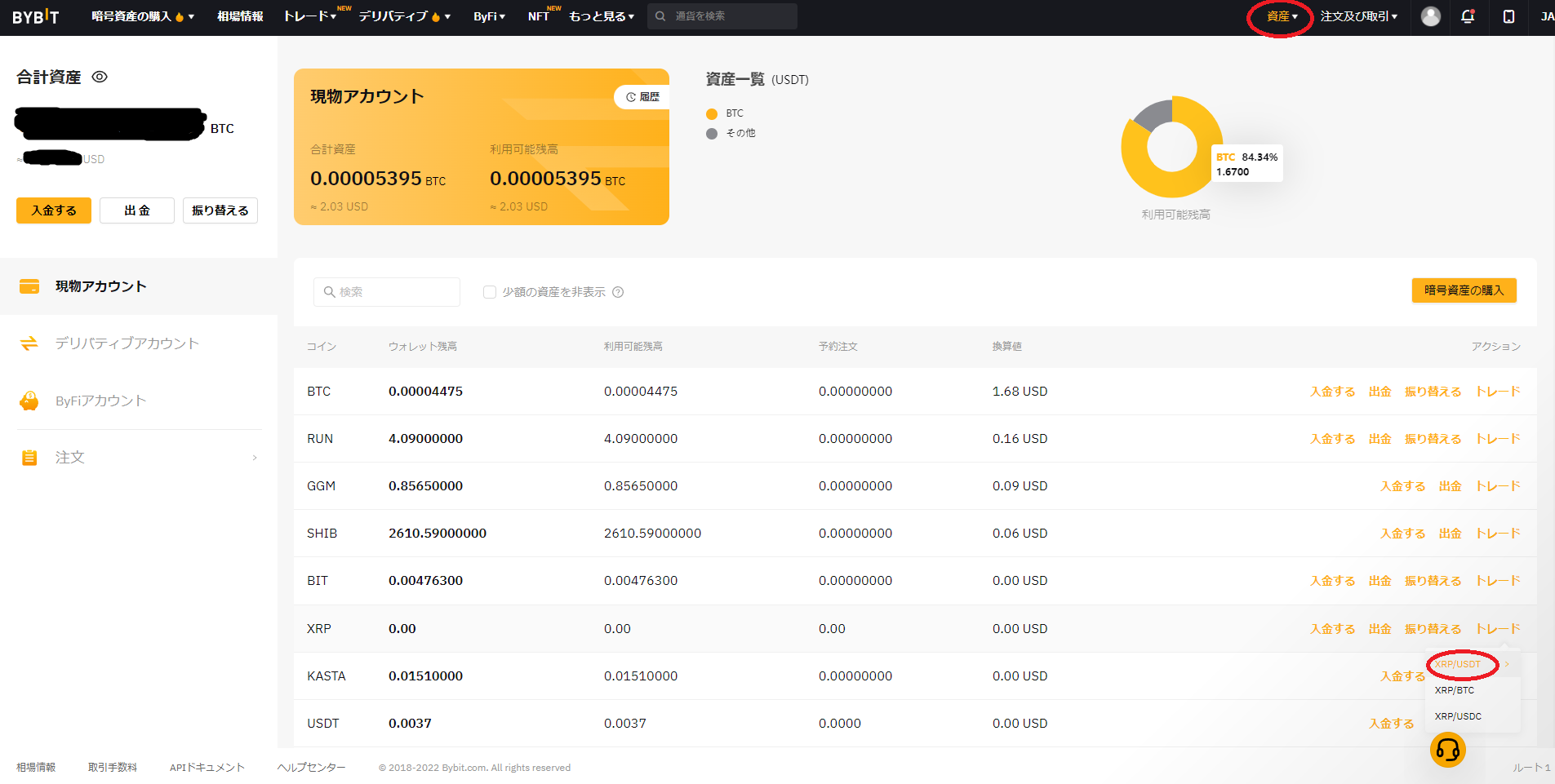Focus the 通貨を検索 search field
The image size is (1555, 784).
722,16
